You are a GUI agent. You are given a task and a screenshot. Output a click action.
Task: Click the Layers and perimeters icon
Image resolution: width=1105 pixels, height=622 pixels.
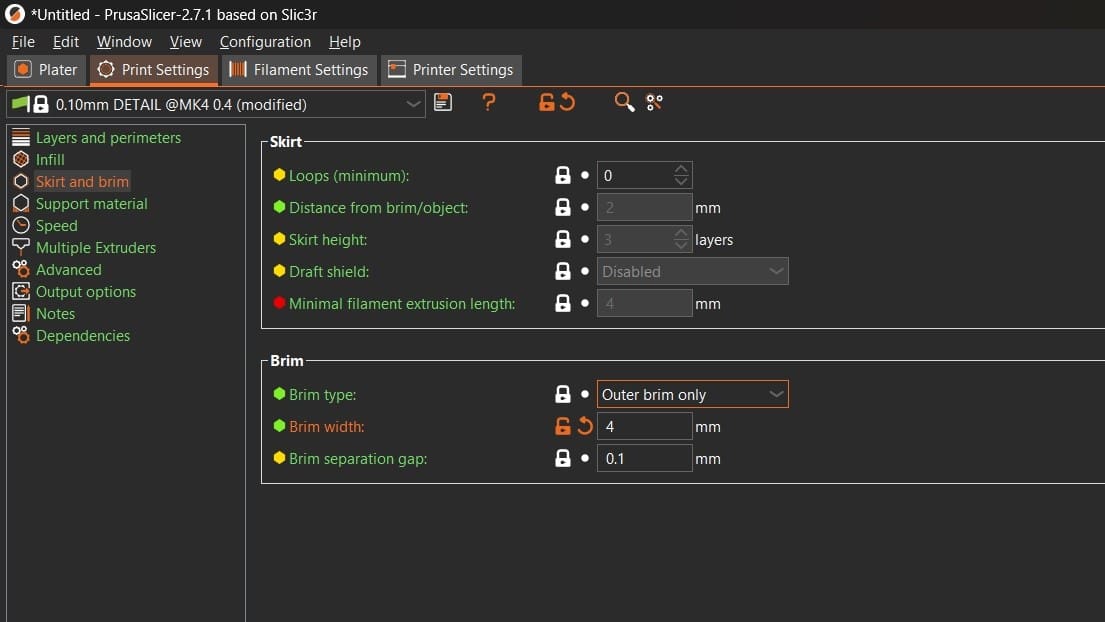click(x=21, y=137)
